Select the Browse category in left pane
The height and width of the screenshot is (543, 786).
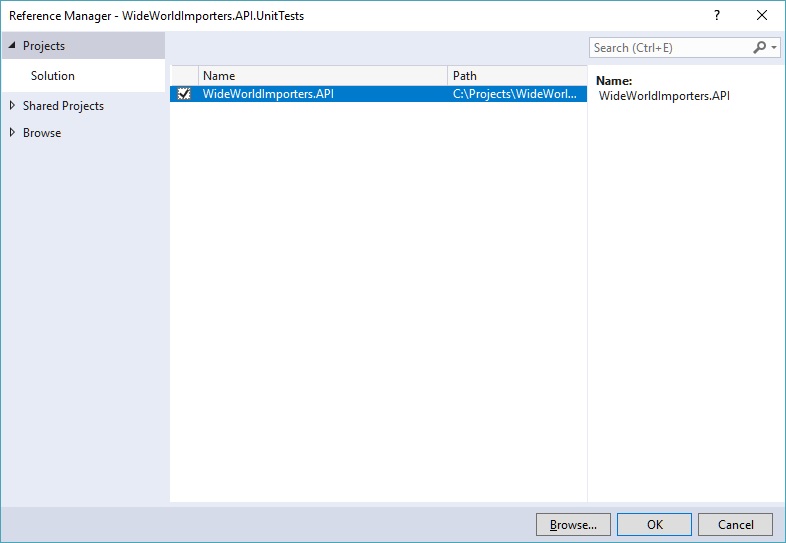tap(42, 133)
